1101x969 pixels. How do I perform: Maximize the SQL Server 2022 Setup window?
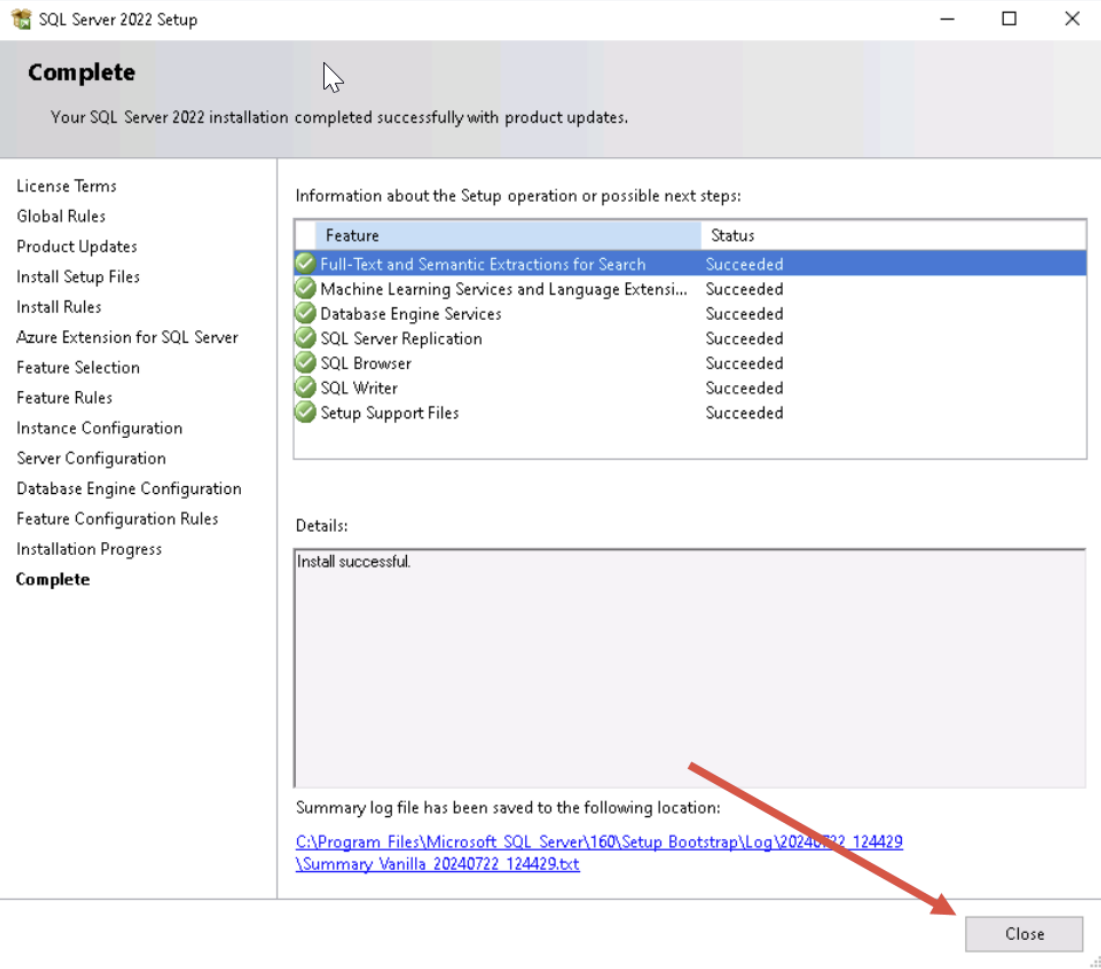[x=1009, y=19]
